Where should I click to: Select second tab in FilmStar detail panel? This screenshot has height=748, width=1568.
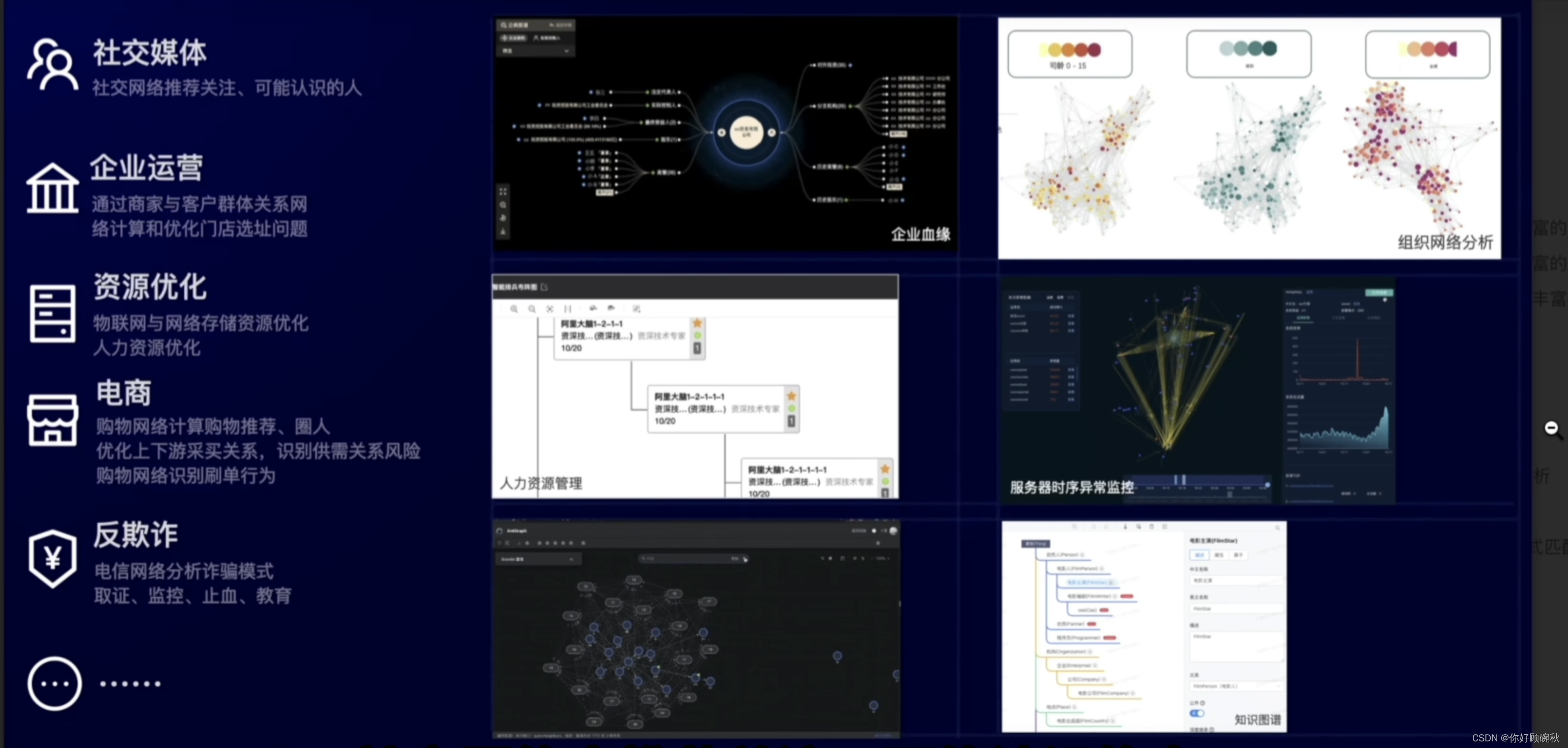point(1219,555)
